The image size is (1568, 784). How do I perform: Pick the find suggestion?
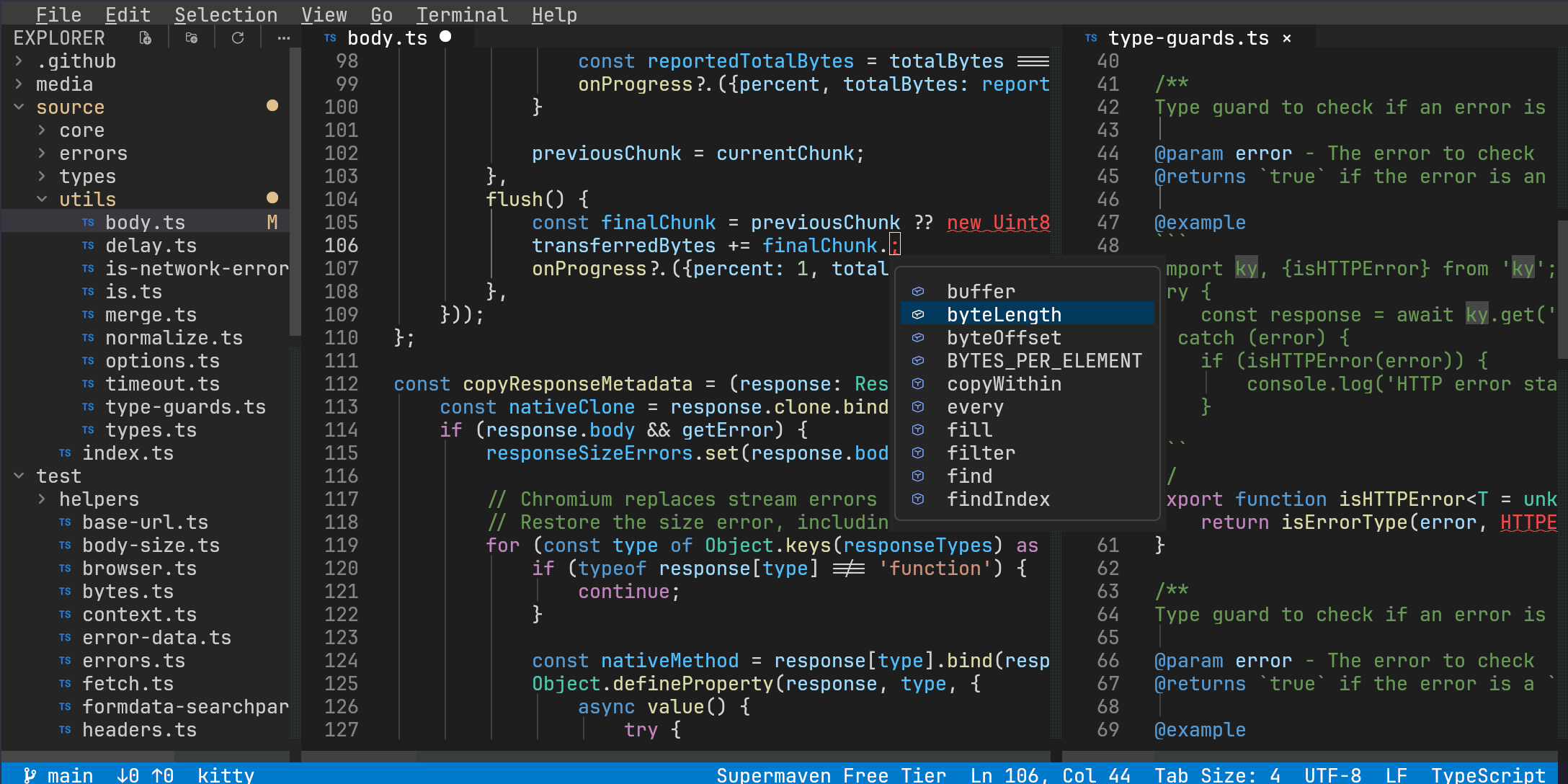1027,476
